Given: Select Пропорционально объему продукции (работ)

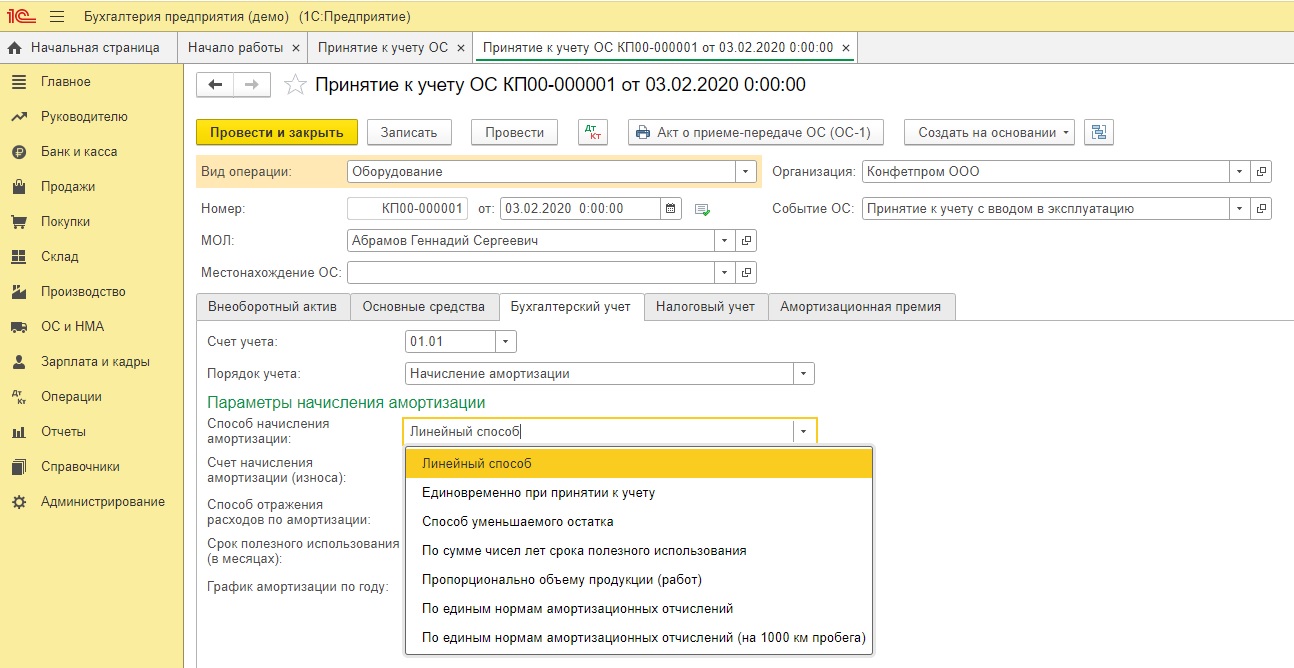Looking at the screenshot, I should point(639,580).
